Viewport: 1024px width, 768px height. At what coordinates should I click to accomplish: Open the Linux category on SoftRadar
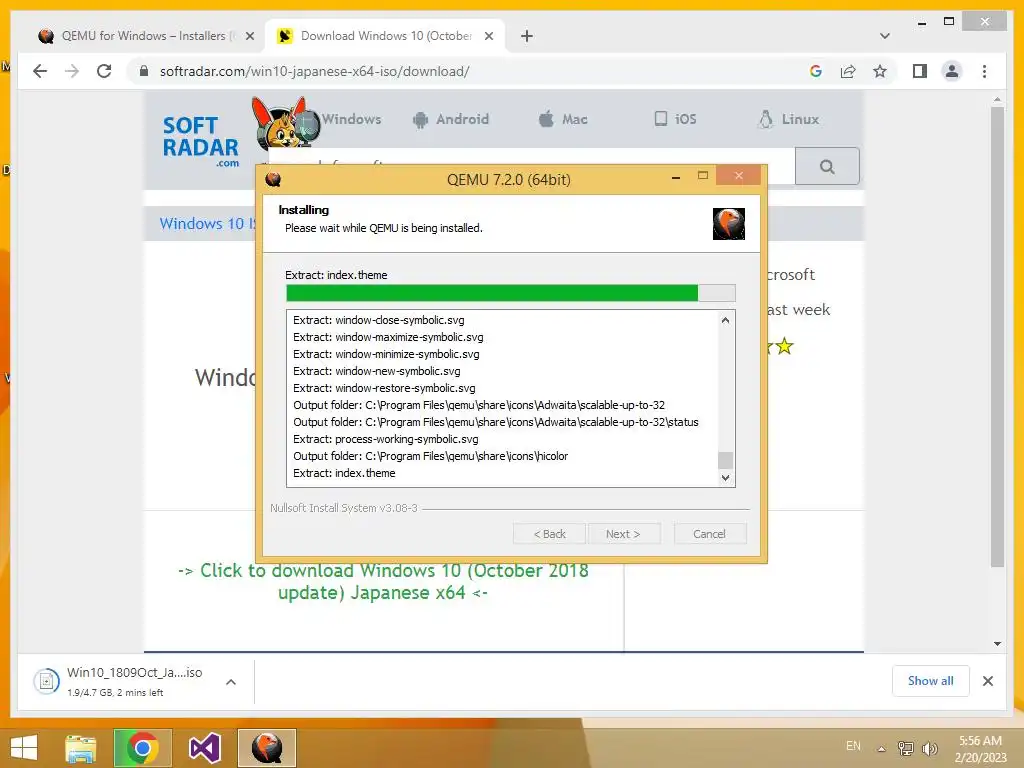[788, 119]
